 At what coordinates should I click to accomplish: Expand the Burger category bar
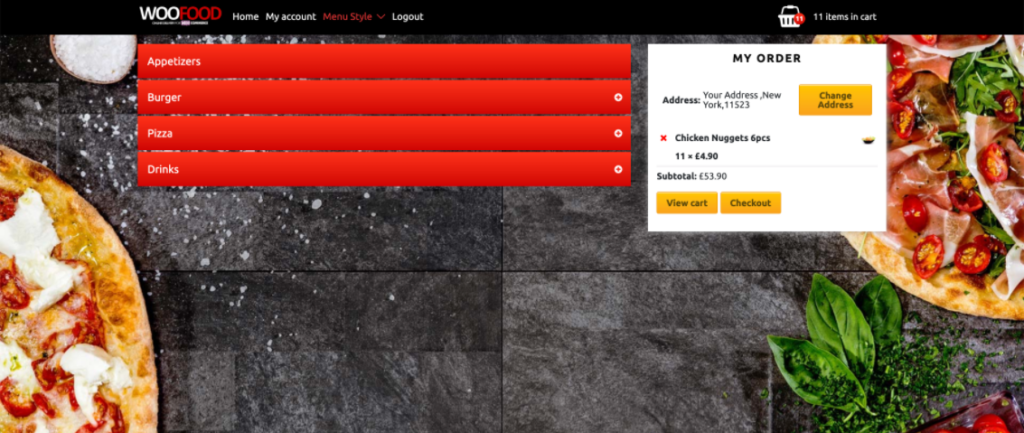coord(384,97)
